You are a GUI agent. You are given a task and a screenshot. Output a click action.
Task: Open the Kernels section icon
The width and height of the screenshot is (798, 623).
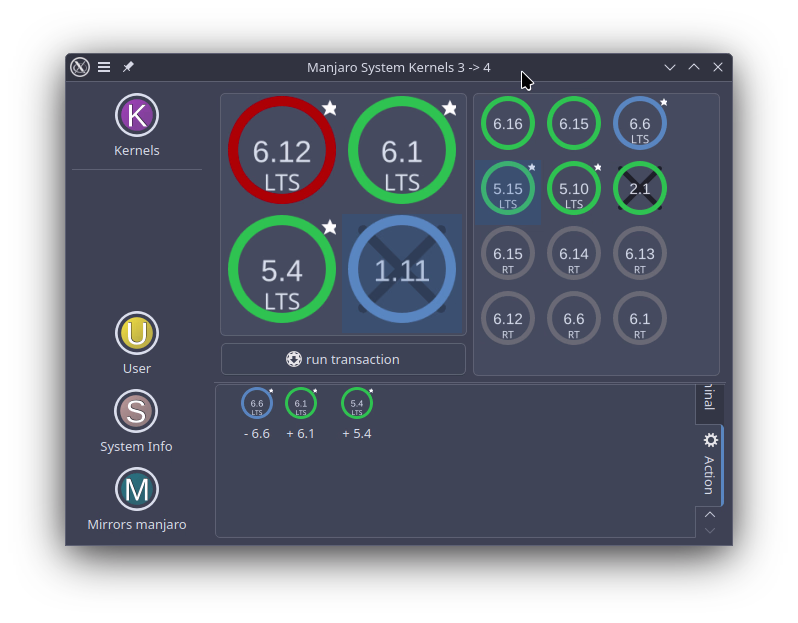(136, 115)
